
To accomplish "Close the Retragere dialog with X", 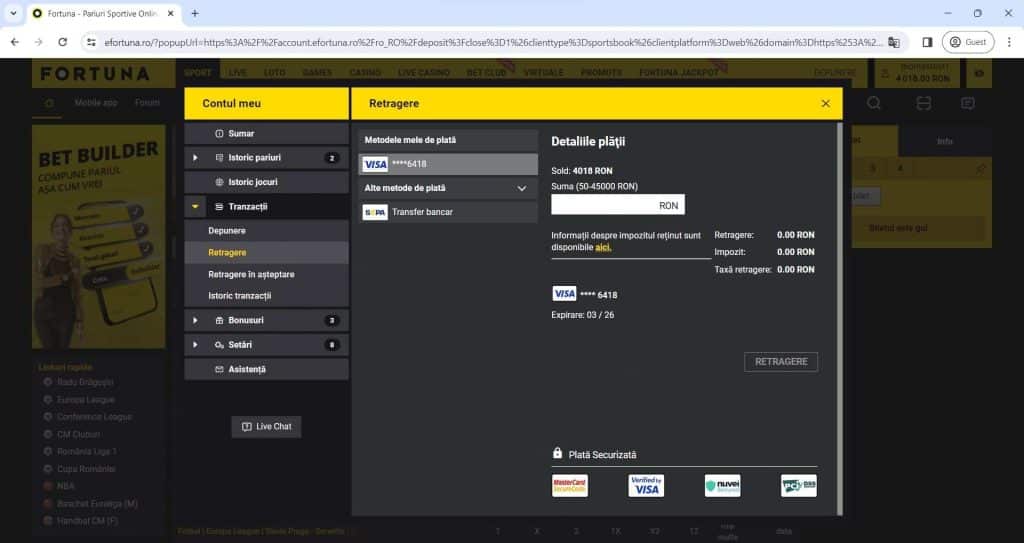I will 825,104.
